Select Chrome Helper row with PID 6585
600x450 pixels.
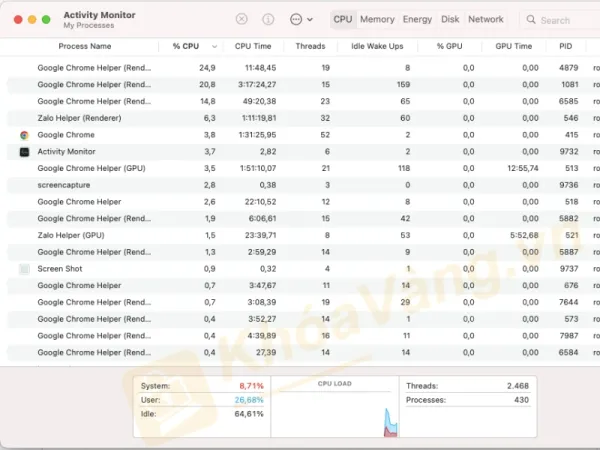click(303, 101)
